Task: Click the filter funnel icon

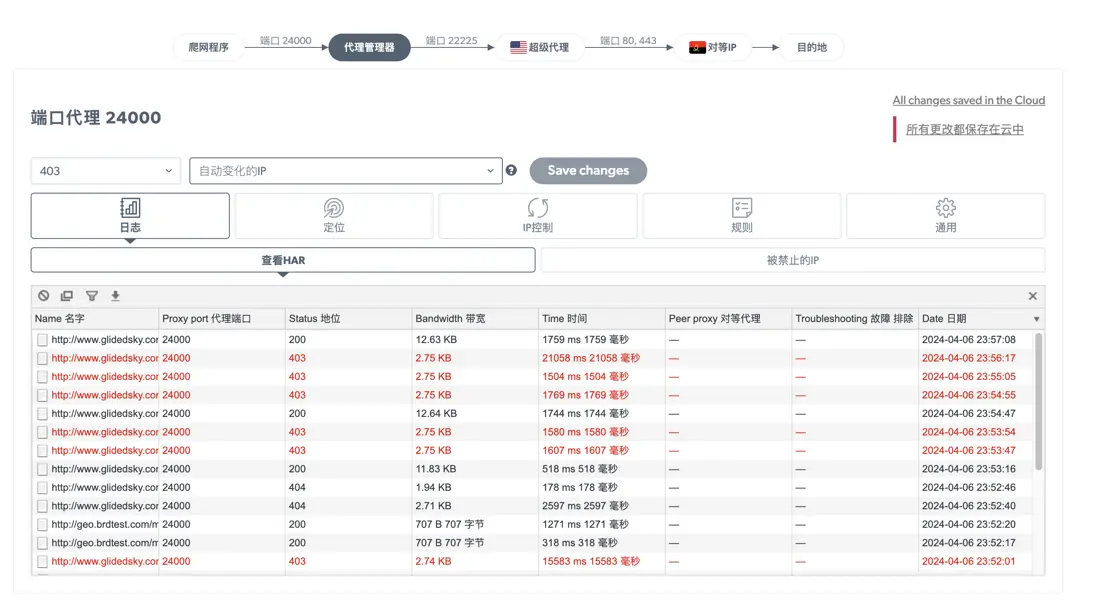Action: (x=92, y=296)
